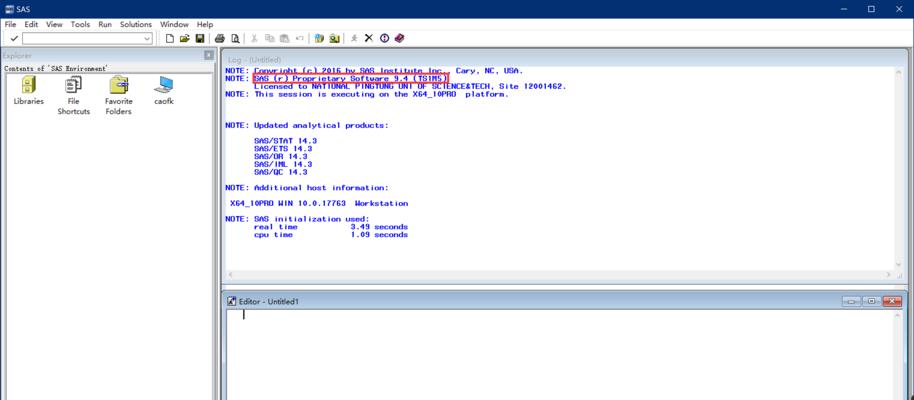Open a file with the Open folder icon

[x=184, y=38]
